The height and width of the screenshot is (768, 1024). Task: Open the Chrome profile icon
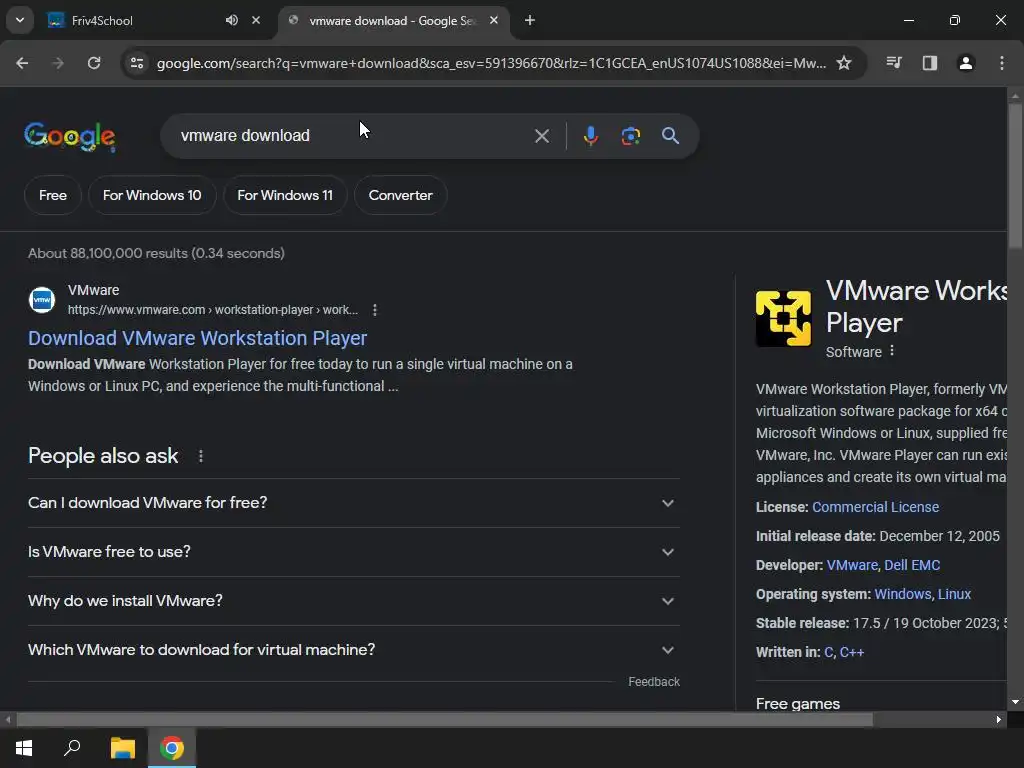966,63
